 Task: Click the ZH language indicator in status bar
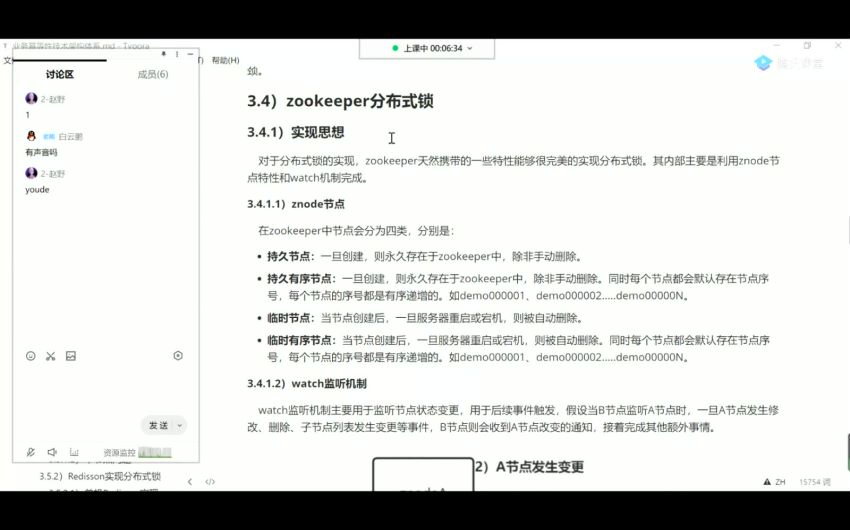point(780,482)
